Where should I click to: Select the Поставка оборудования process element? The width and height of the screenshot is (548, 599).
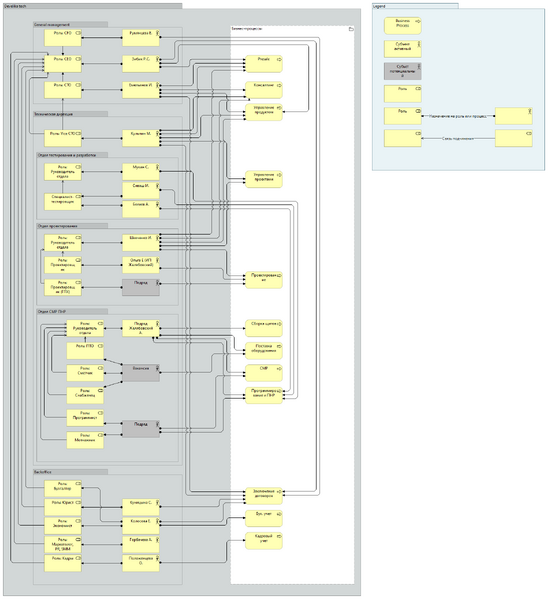point(264,351)
